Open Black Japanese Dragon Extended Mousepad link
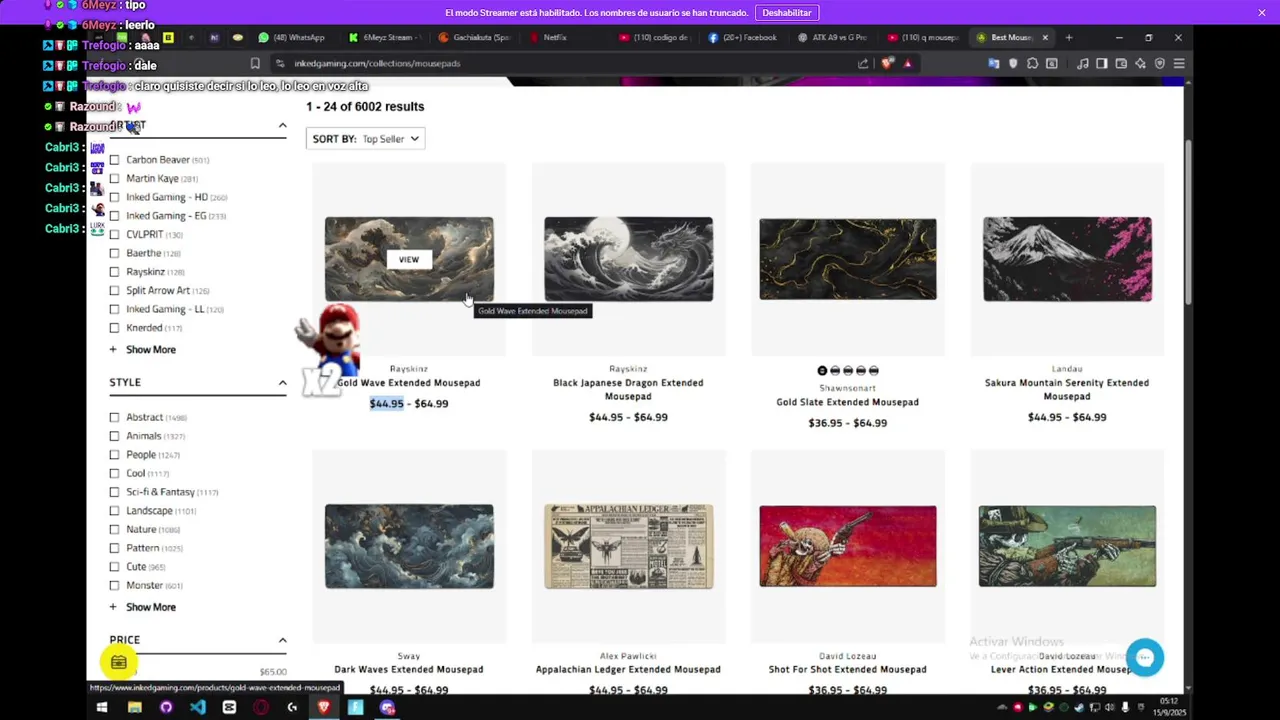Screen dimensions: 1280x720 pos(628,389)
